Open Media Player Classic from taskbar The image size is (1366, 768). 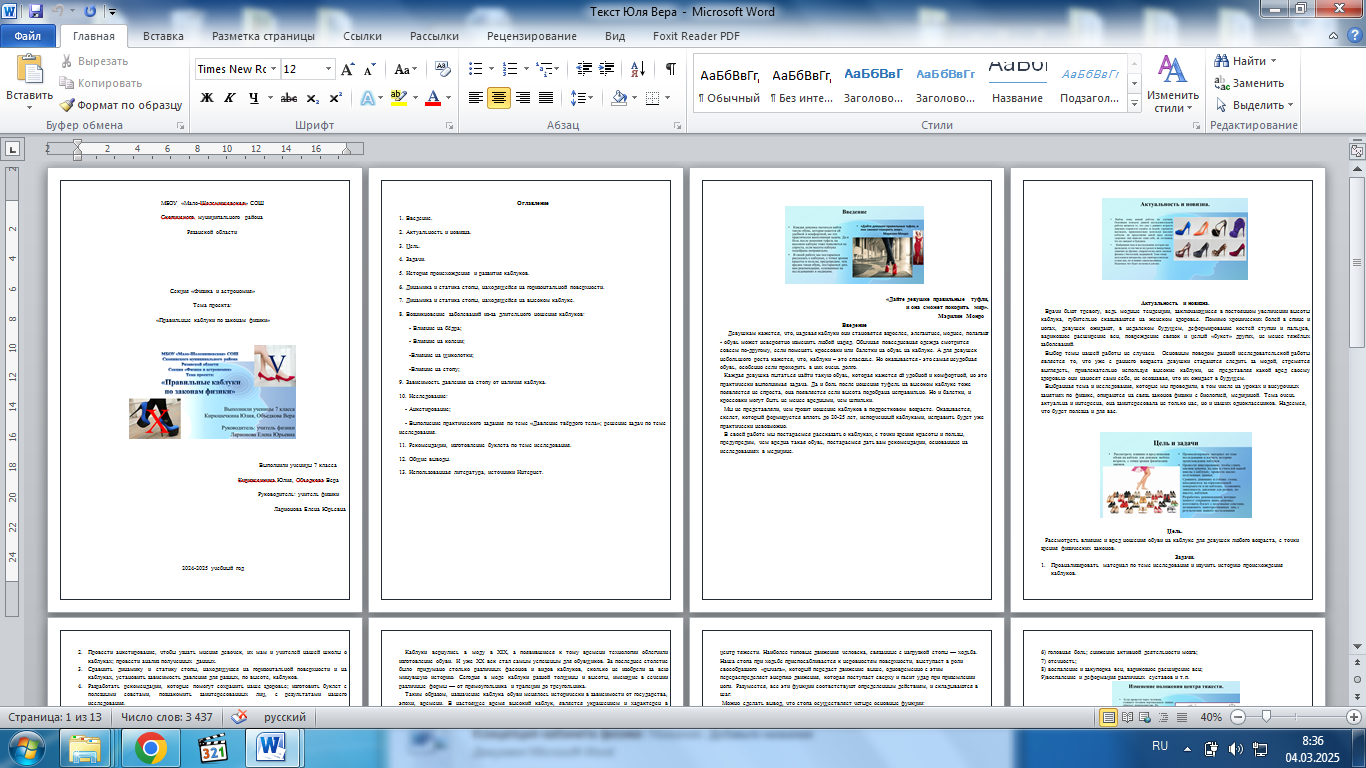(x=212, y=747)
